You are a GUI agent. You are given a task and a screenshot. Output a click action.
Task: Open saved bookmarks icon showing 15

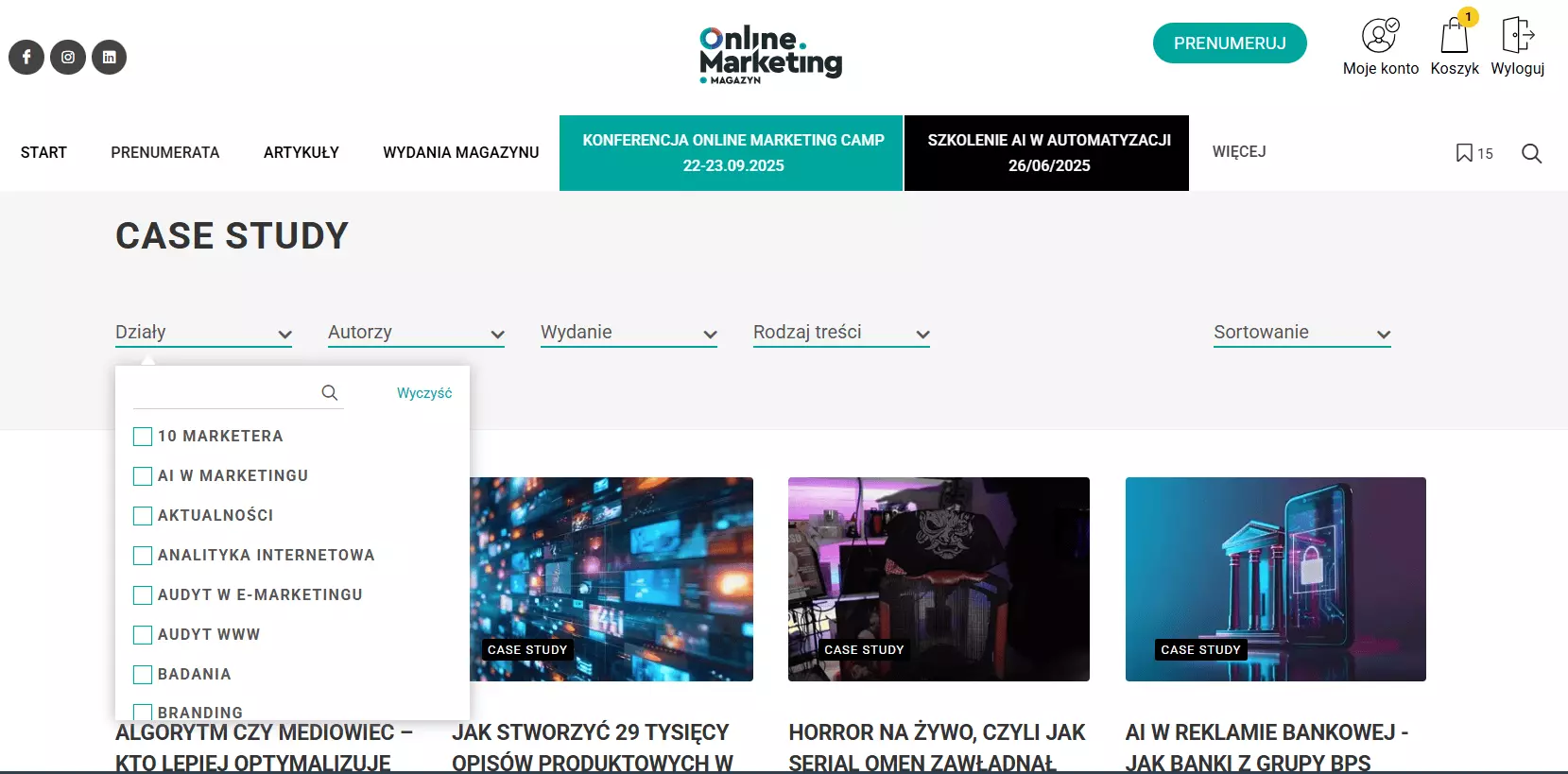[1474, 153]
